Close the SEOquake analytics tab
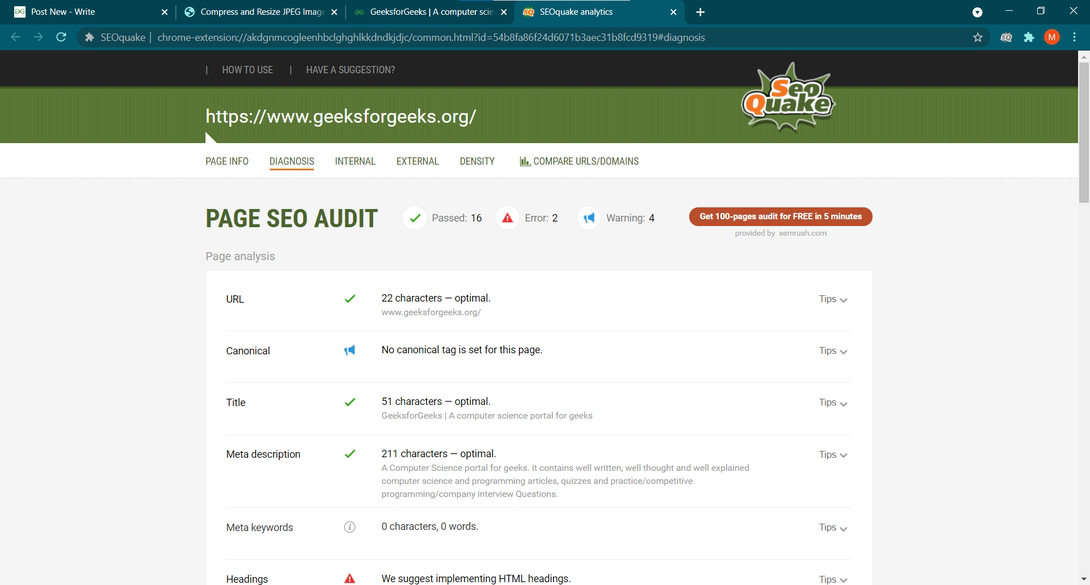This screenshot has width=1090, height=585. 673,12
